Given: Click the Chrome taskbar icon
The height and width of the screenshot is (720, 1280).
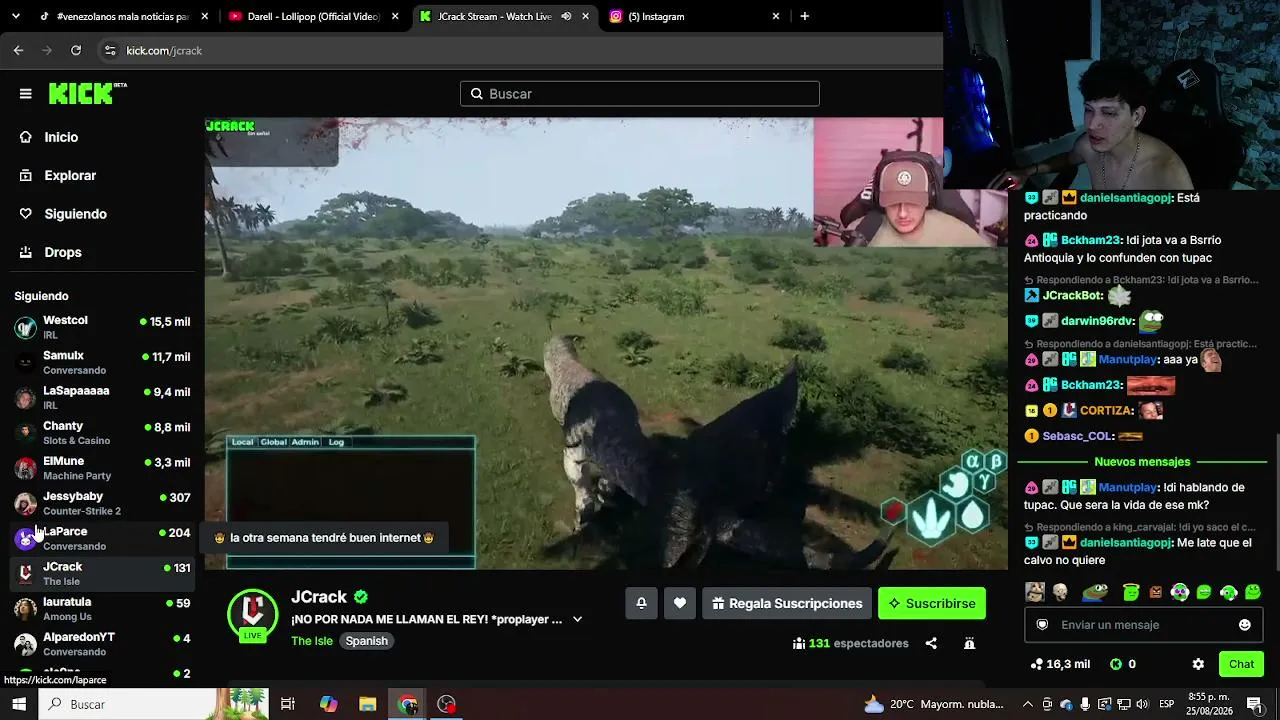Looking at the screenshot, I should point(407,704).
